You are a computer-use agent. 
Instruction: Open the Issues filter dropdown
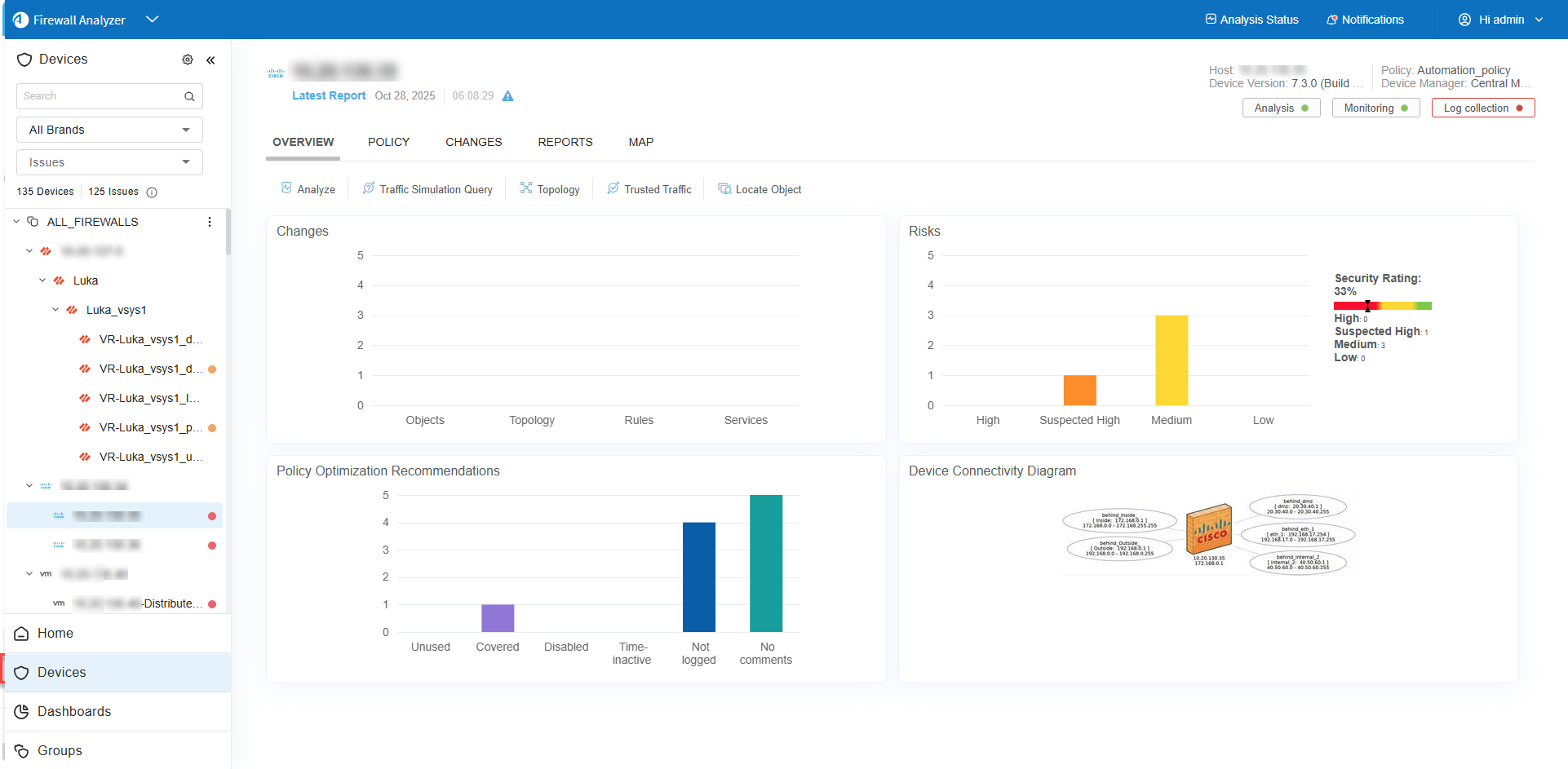click(109, 162)
